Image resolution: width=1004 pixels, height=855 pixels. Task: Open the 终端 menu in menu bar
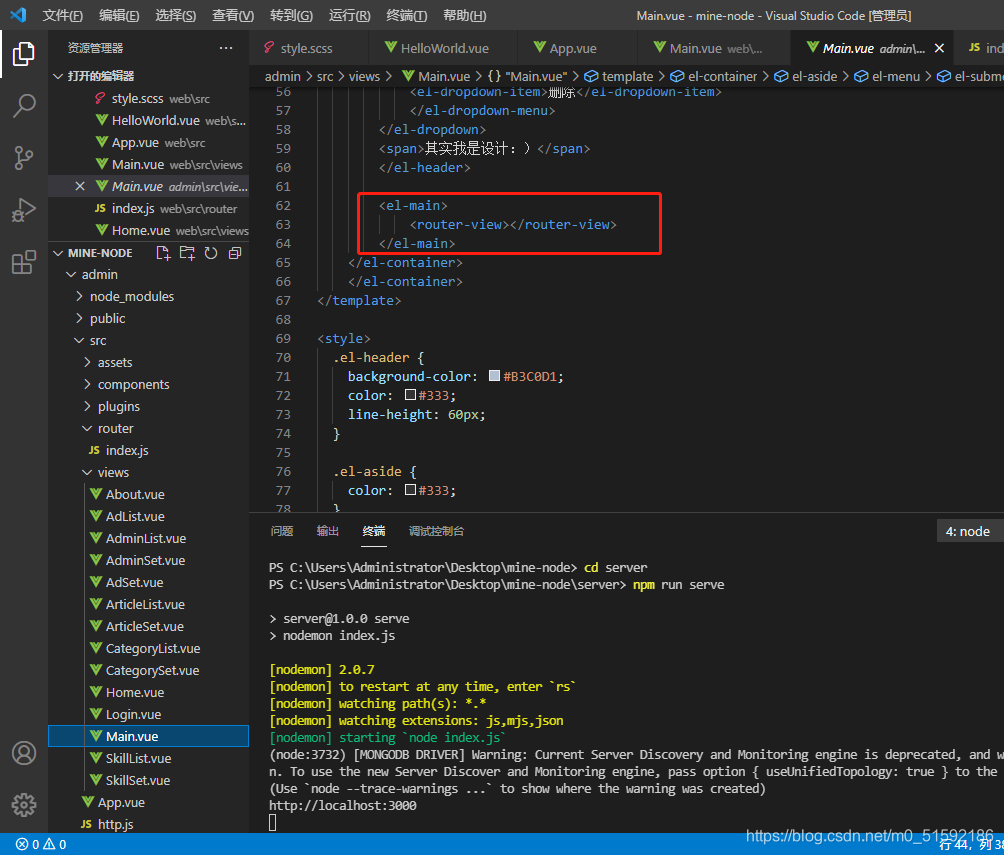point(406,15)
